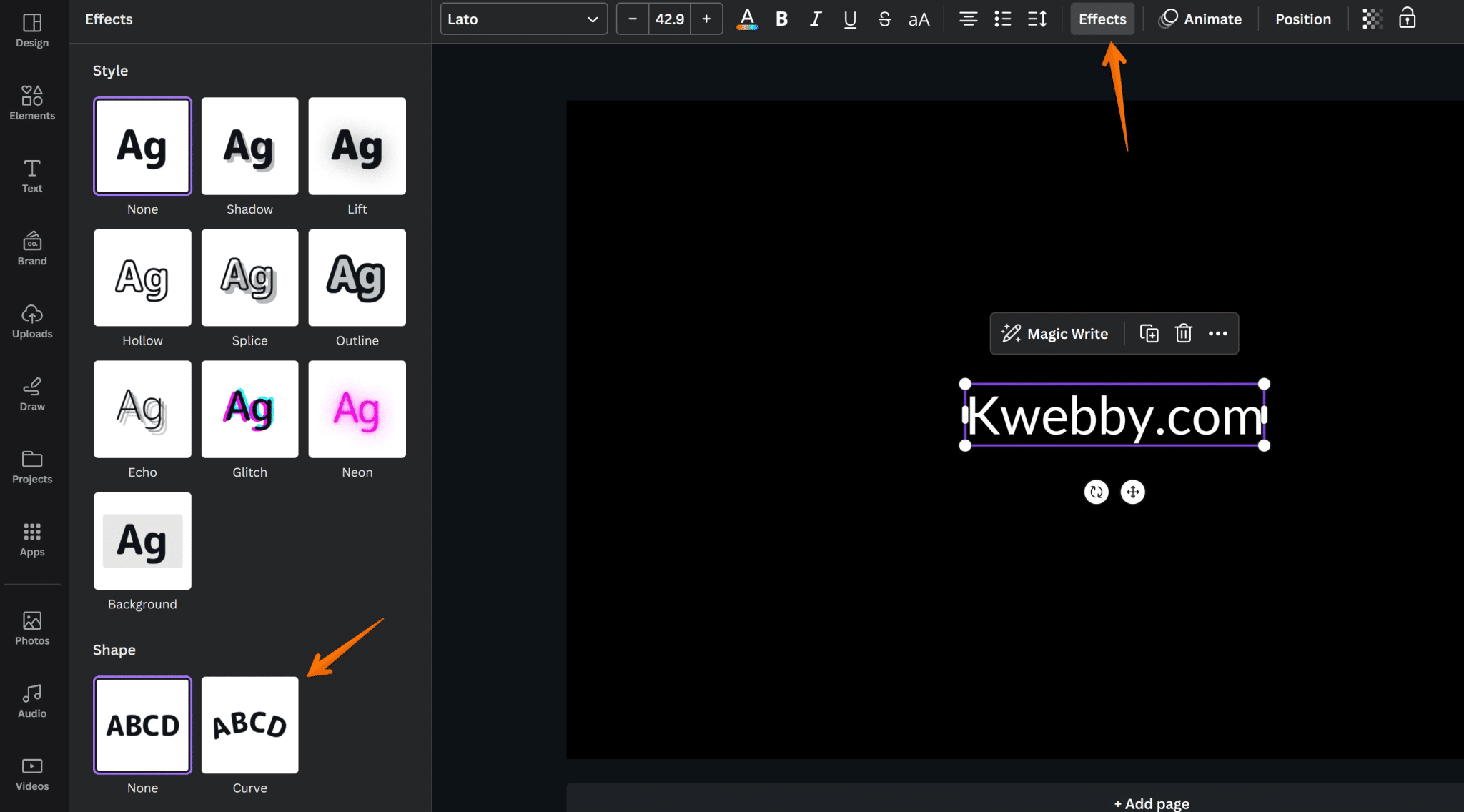
Task: Open the text color picker
Action: [x=746, y=19]
